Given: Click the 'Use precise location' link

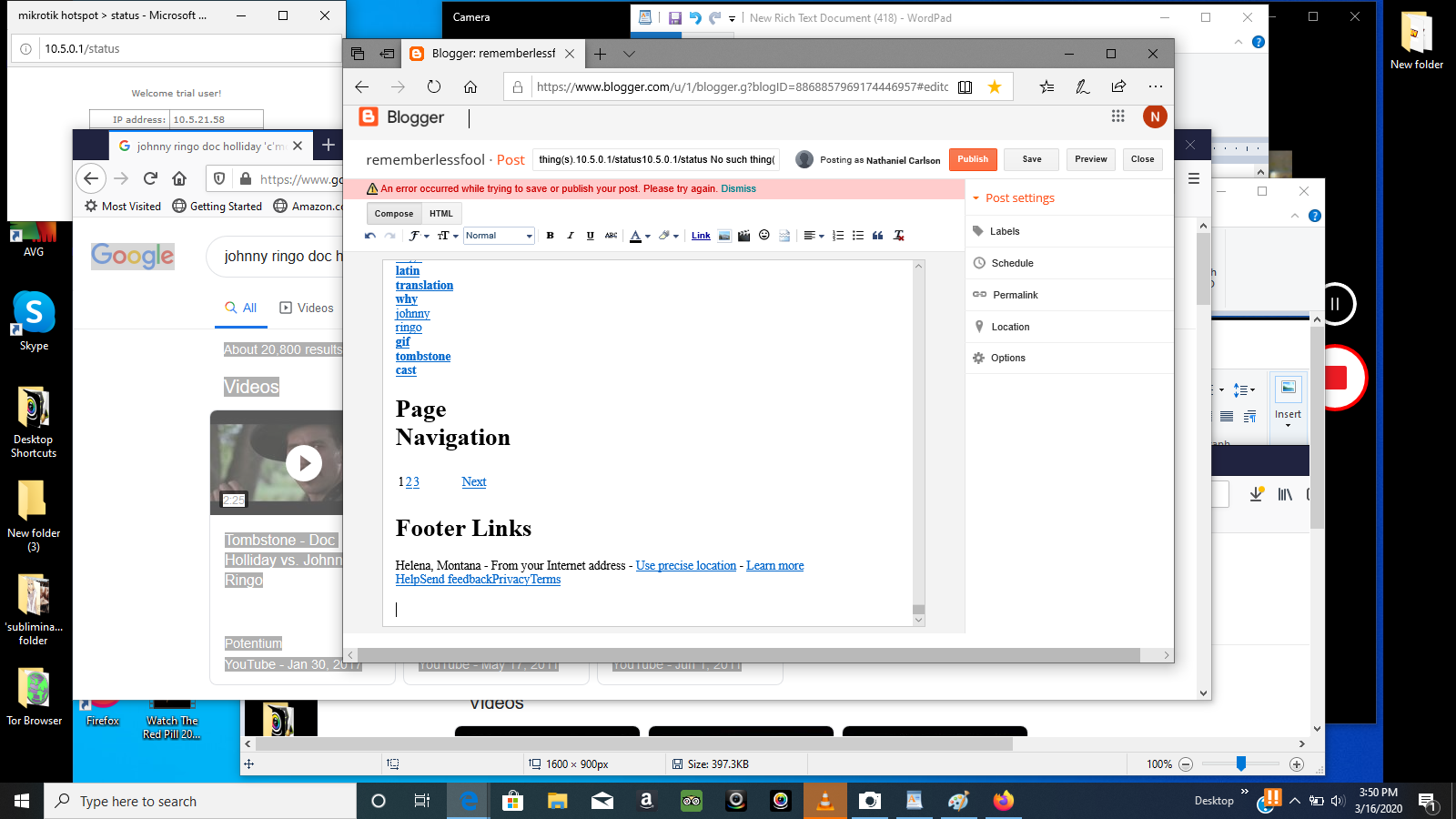Looking at the screenshot, I should pyautogui.click(x=686, y=566).
